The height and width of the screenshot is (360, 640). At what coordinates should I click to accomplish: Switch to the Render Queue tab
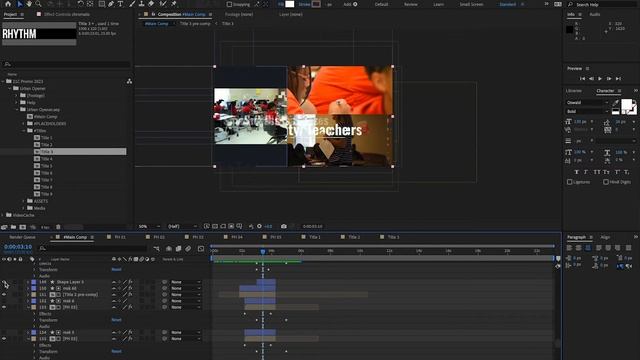coord(22,237)
